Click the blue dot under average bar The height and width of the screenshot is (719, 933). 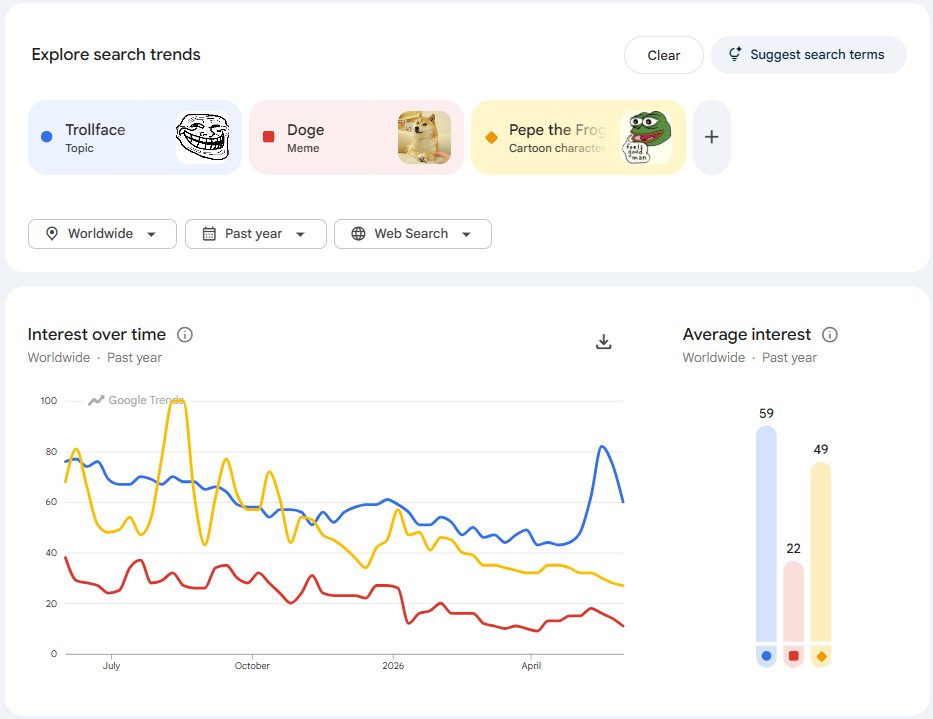click(766, 656)
